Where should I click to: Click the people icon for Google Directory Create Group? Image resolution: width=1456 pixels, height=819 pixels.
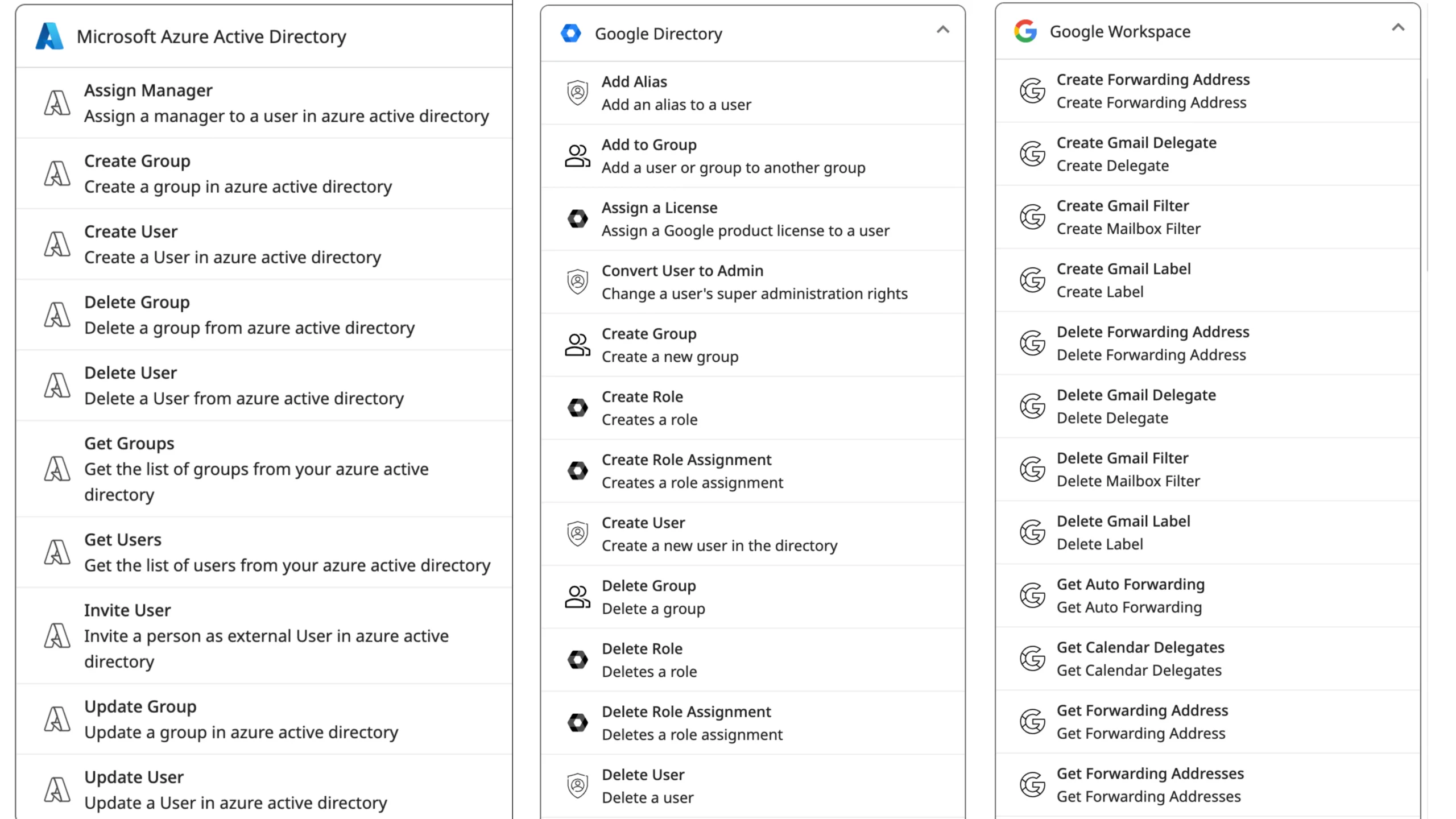[577, 345]
